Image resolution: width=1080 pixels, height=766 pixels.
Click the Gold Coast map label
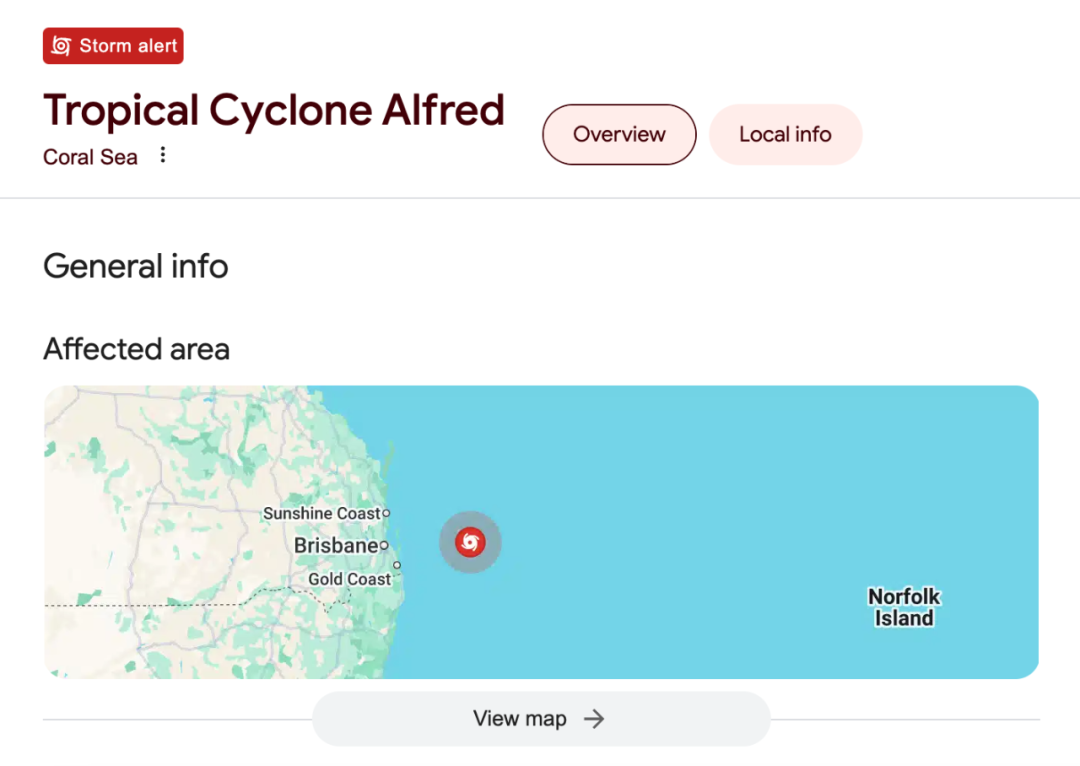[x=349, y=579]
